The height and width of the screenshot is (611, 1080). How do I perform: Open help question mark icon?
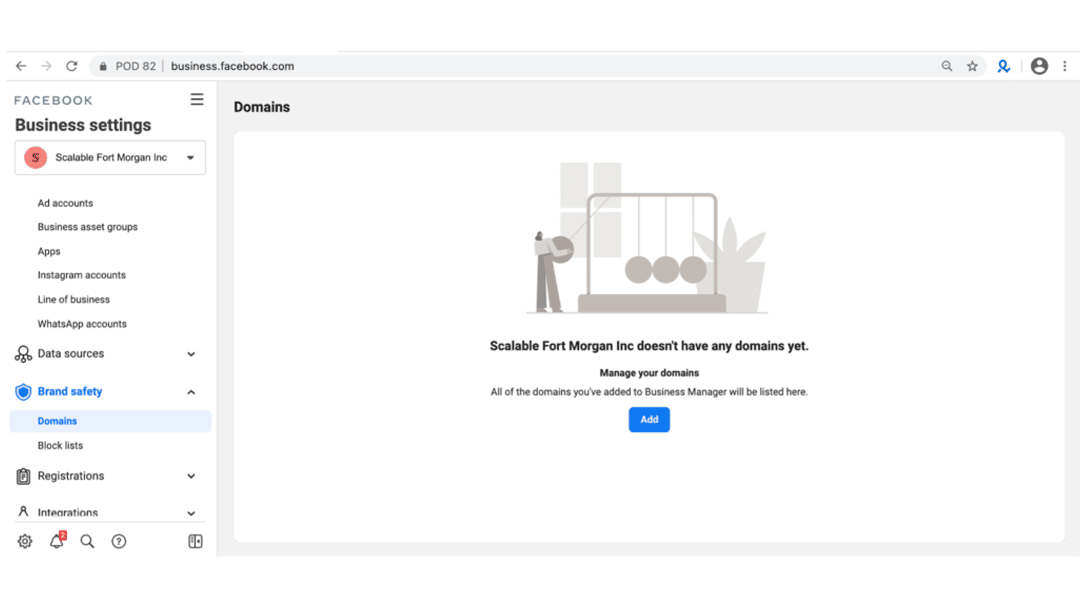click(x=118, y=541)
